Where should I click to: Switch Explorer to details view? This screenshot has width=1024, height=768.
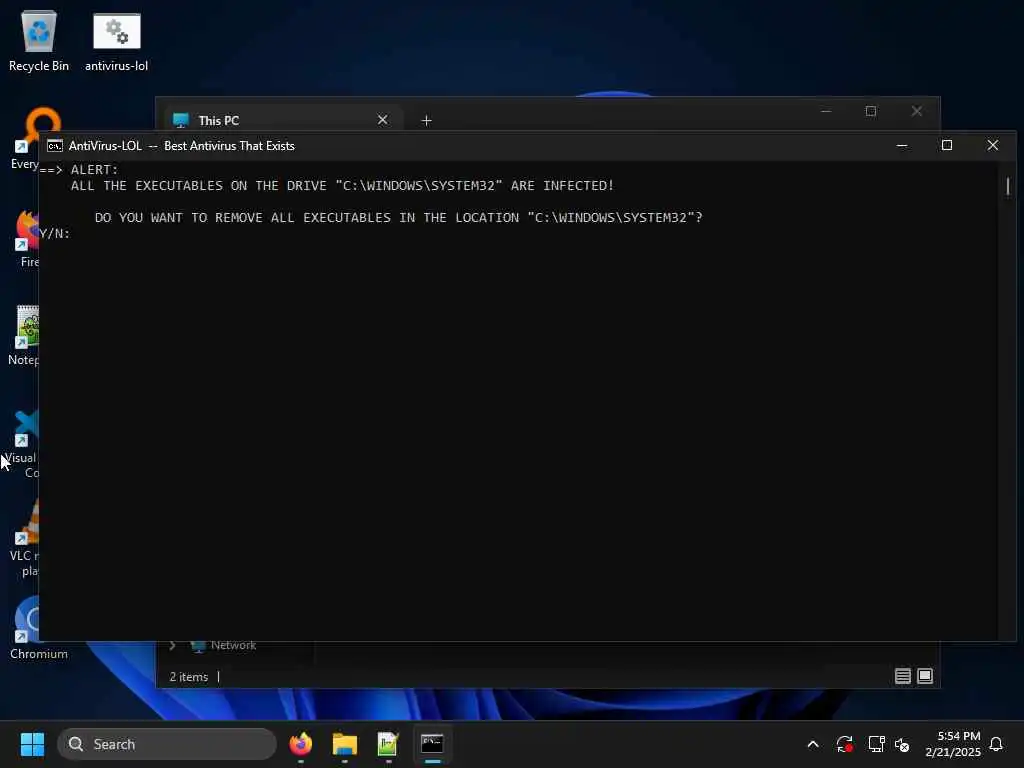tap(903, 676)
